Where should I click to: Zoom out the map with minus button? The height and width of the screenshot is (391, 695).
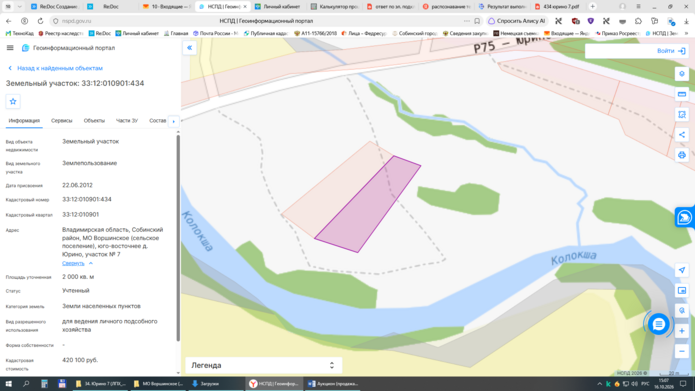pyautogui.click(x=682, y=351)
